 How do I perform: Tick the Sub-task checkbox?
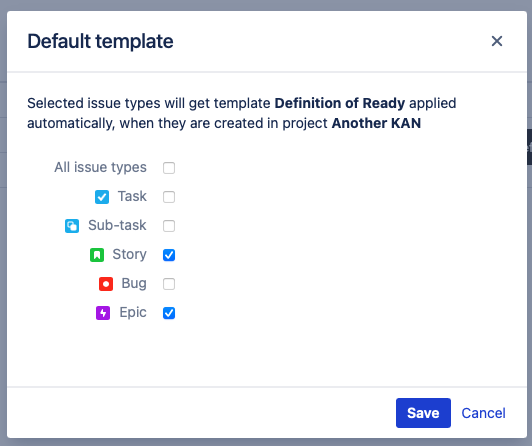pyautogui.click(x=169, y=226)
